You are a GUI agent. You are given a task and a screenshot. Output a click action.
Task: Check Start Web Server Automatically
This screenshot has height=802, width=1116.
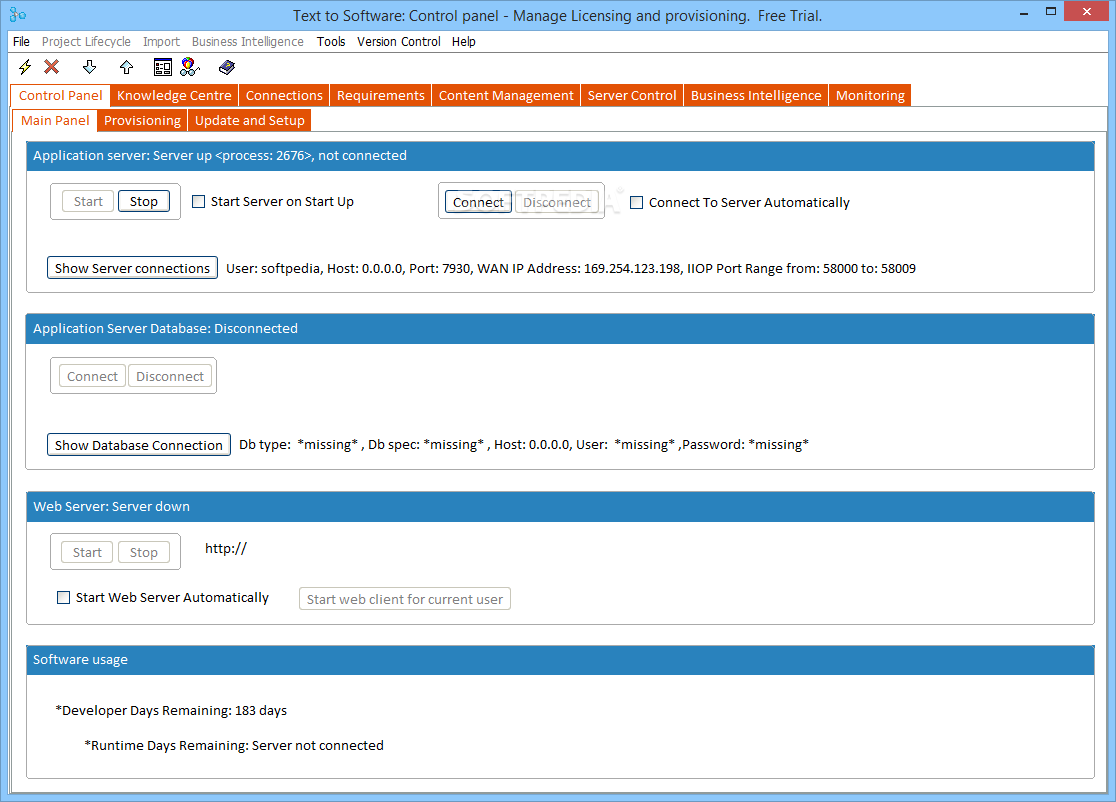(x=63, y=598)
